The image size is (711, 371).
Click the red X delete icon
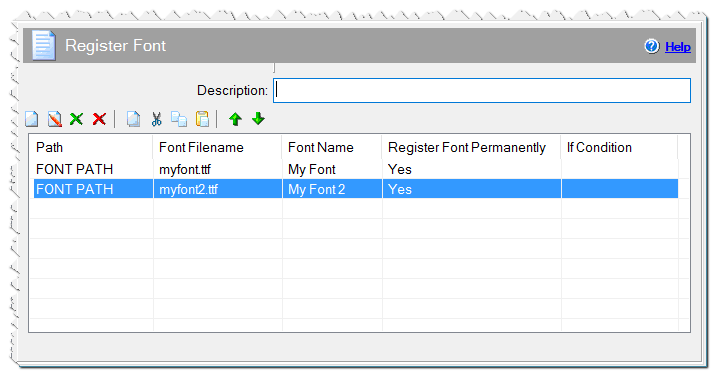coord(99,119)
